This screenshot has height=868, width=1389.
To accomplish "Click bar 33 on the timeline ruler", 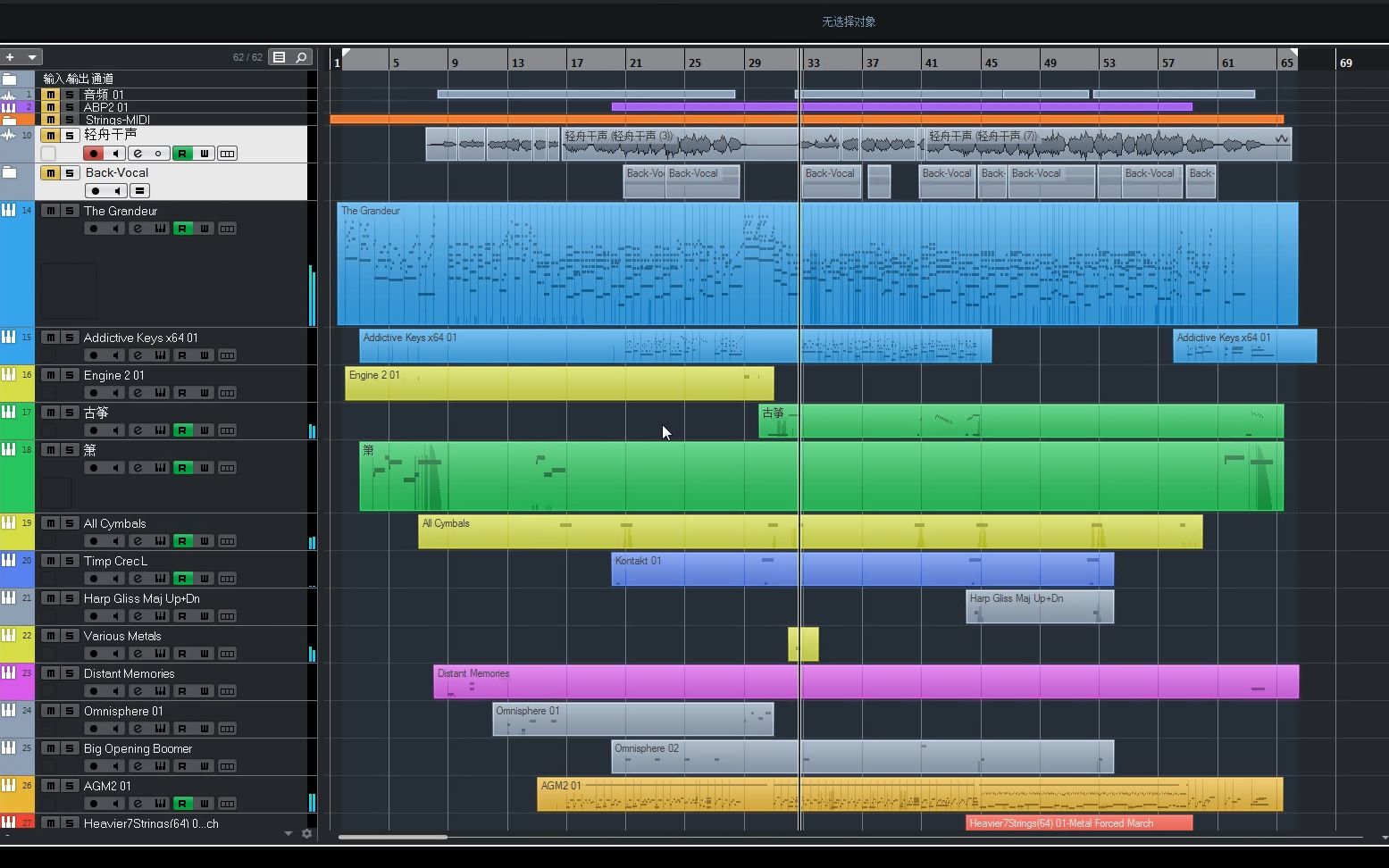I will pyautogui.click(x=813, y=63).
